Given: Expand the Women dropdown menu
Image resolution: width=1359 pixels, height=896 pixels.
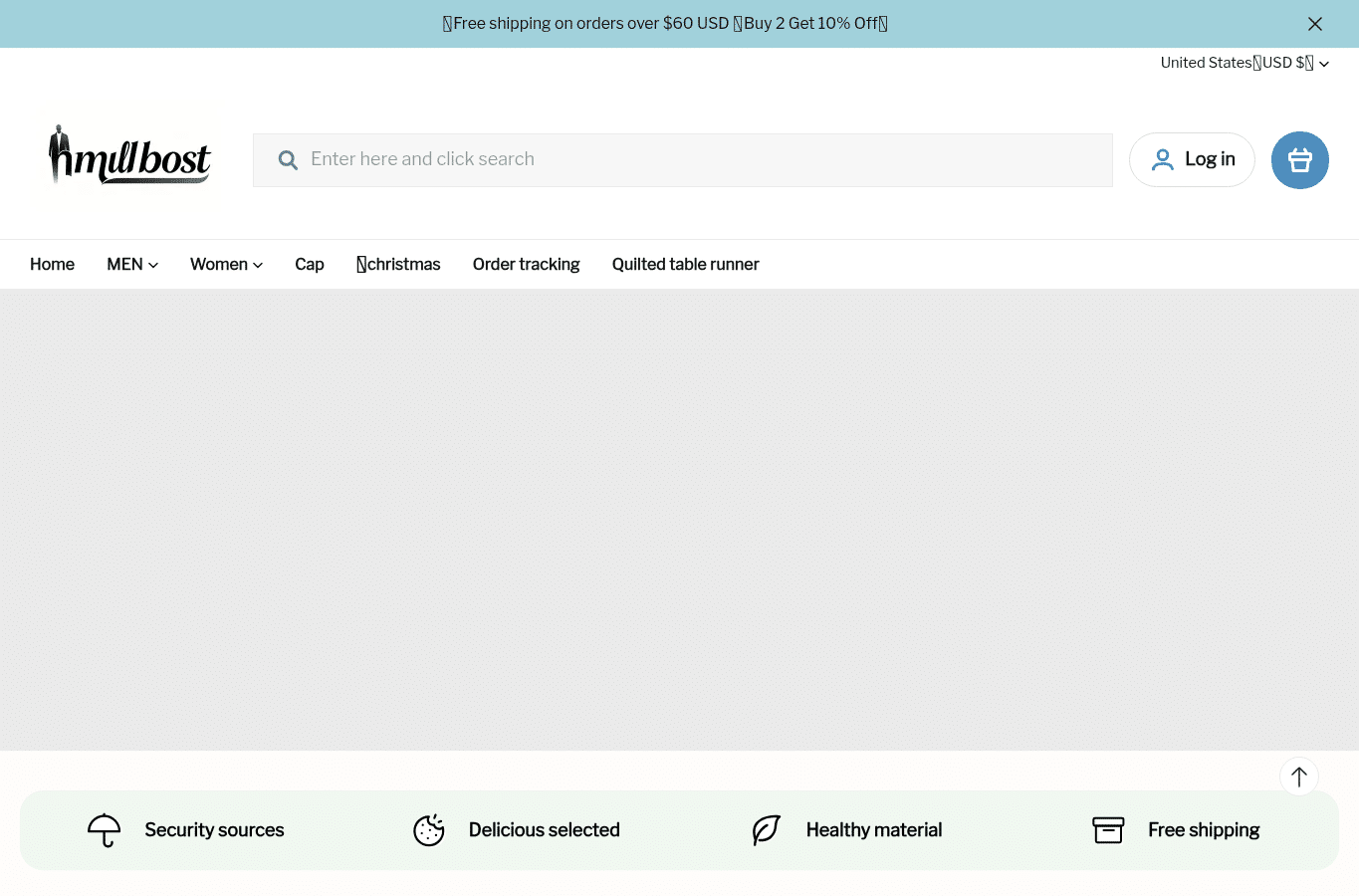Looking at the screenshot, I should pyautogui.click(x=227, y=264).
